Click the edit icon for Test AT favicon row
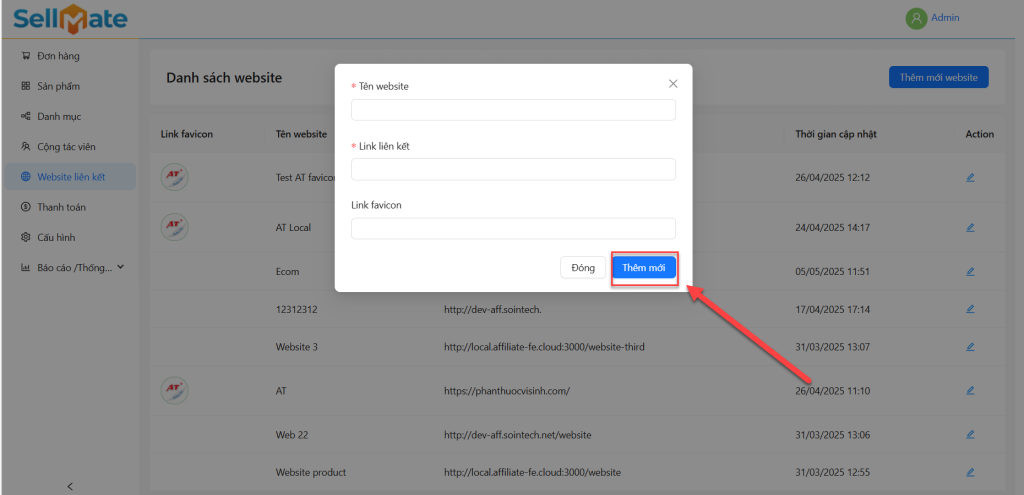 969,178
